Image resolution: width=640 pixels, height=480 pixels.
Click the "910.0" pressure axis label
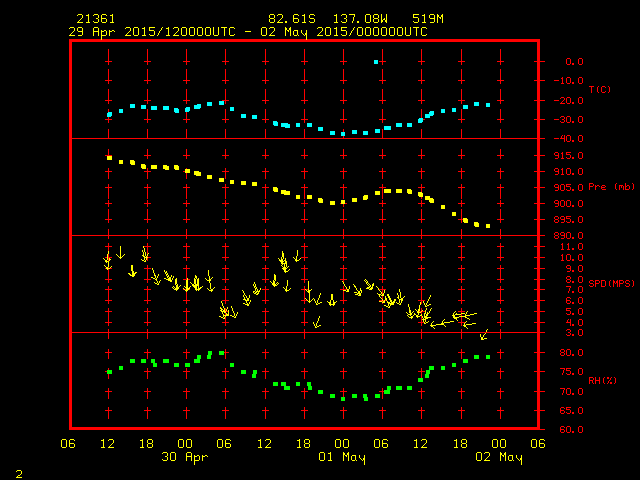[569, 171]
